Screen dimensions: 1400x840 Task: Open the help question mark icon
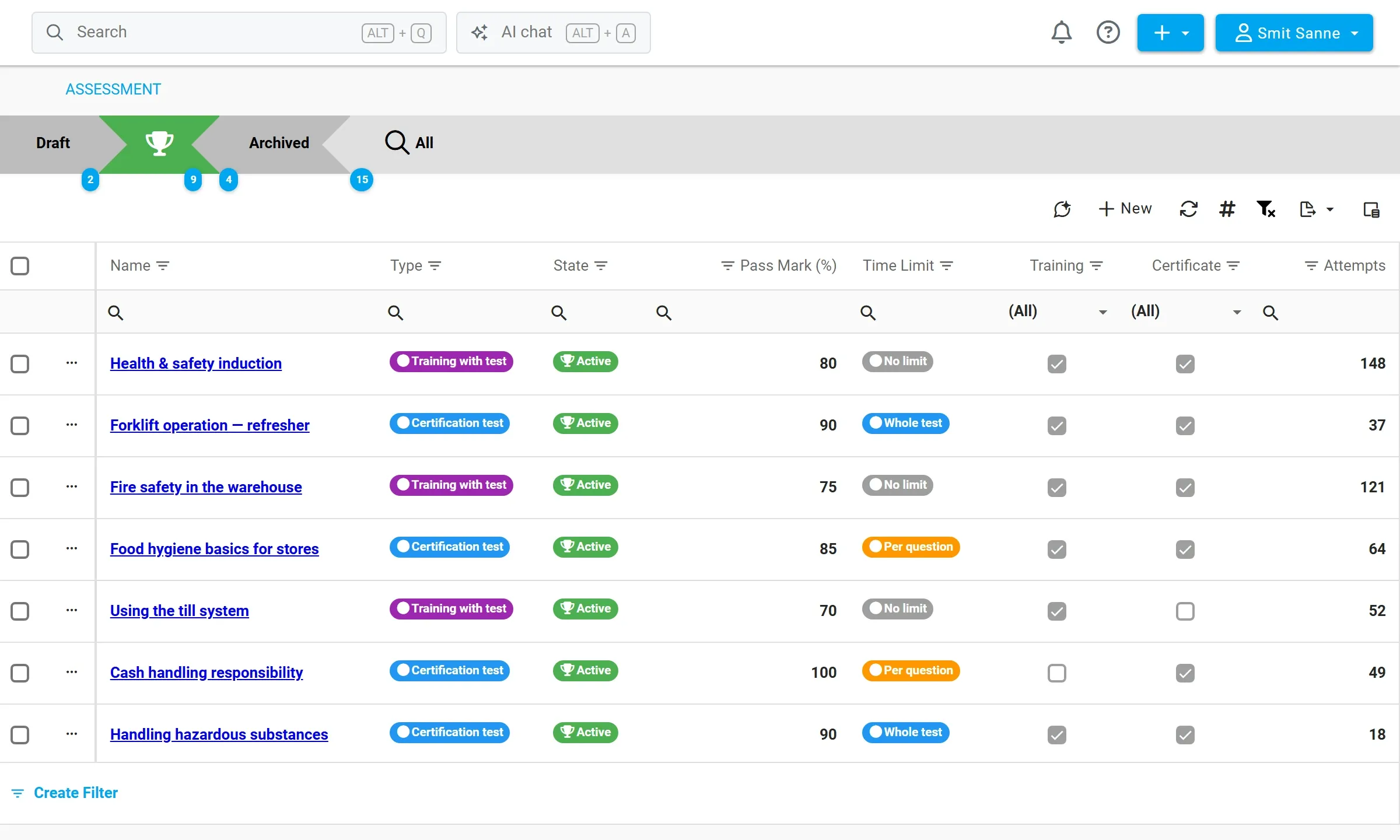[x=1108, y=33]
